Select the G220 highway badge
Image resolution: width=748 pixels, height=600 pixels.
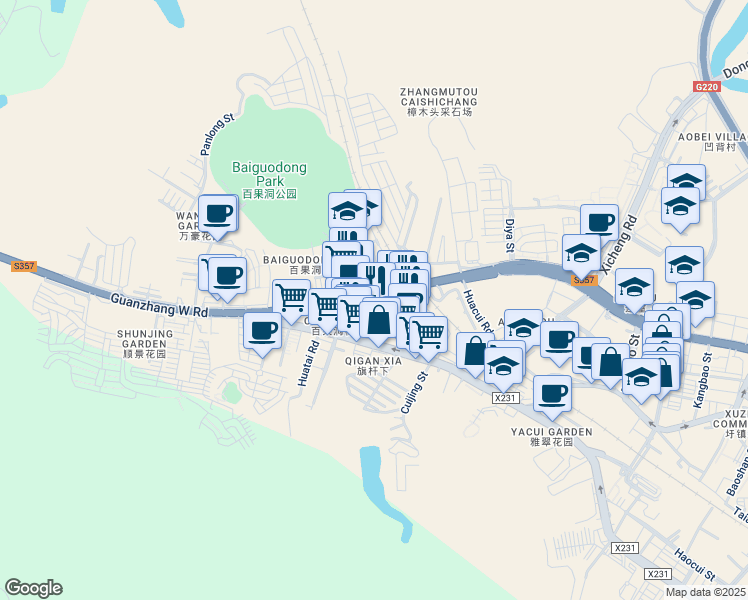tap(706, 87)
